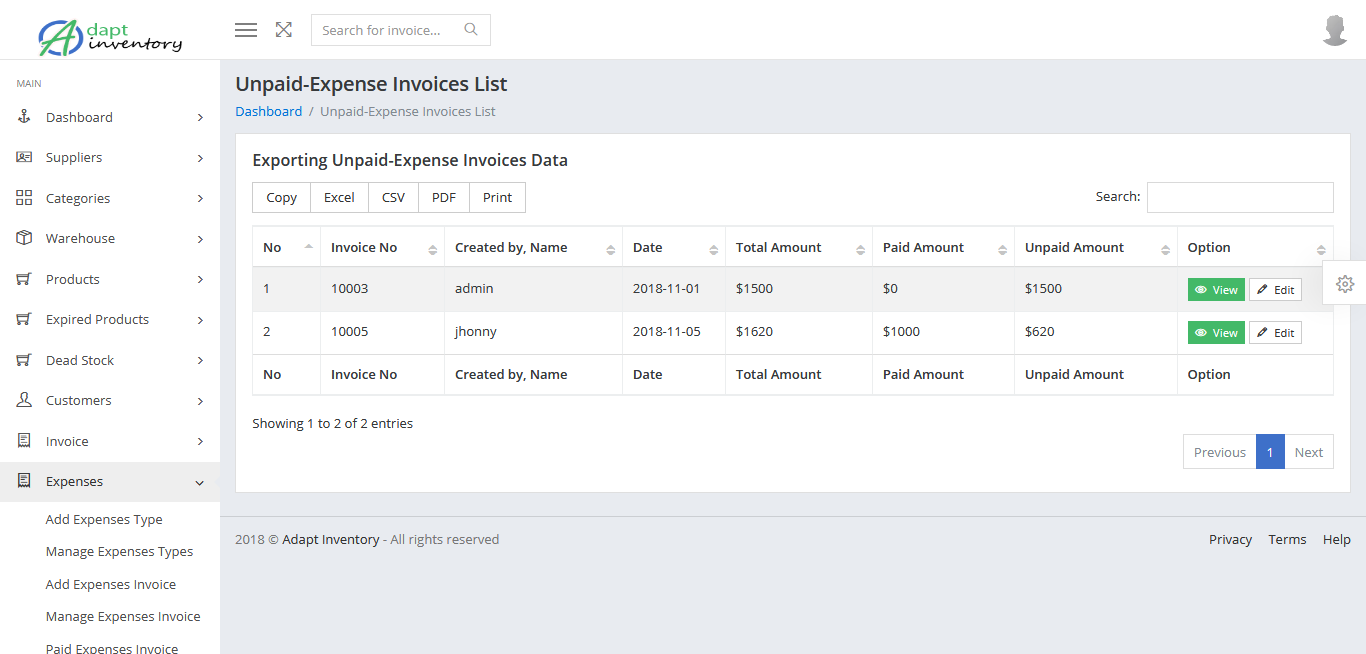Click the Warehouse box icon in sidebar
1366x654 pixels.
coord(25,238)
